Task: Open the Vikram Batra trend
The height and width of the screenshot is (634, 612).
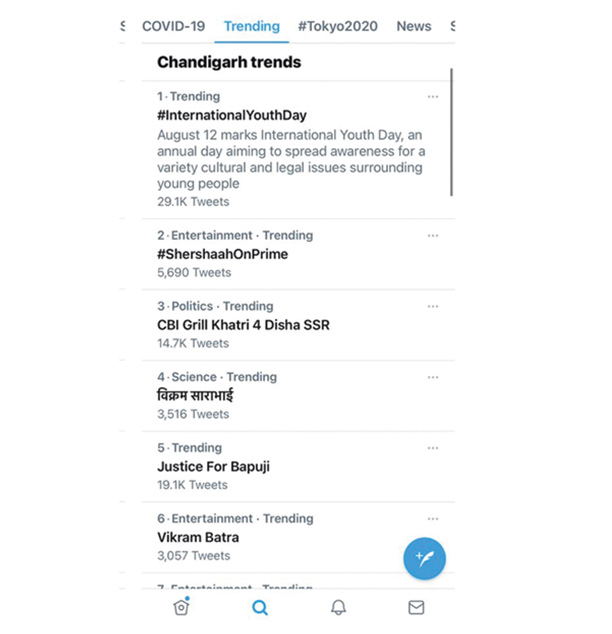Action: [198, 537]
